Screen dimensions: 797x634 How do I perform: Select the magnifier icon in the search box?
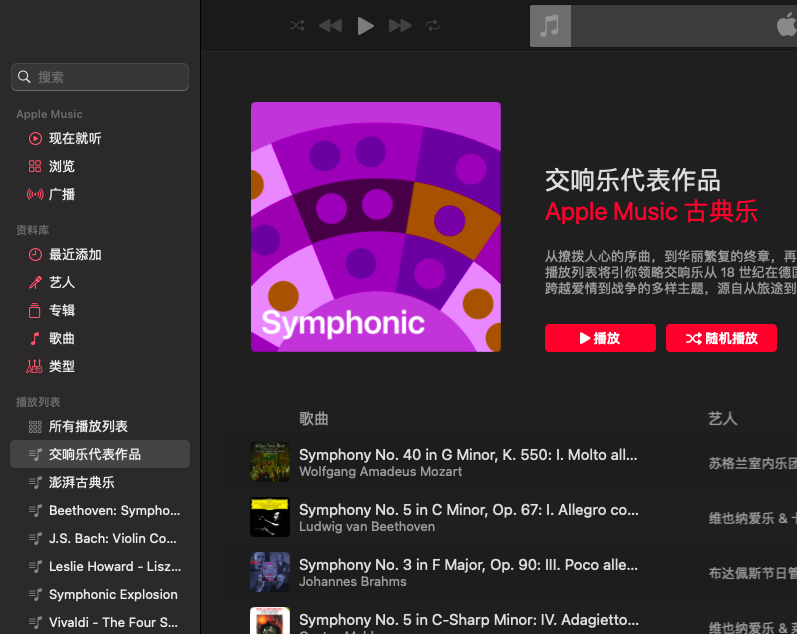tap(24, 77)
